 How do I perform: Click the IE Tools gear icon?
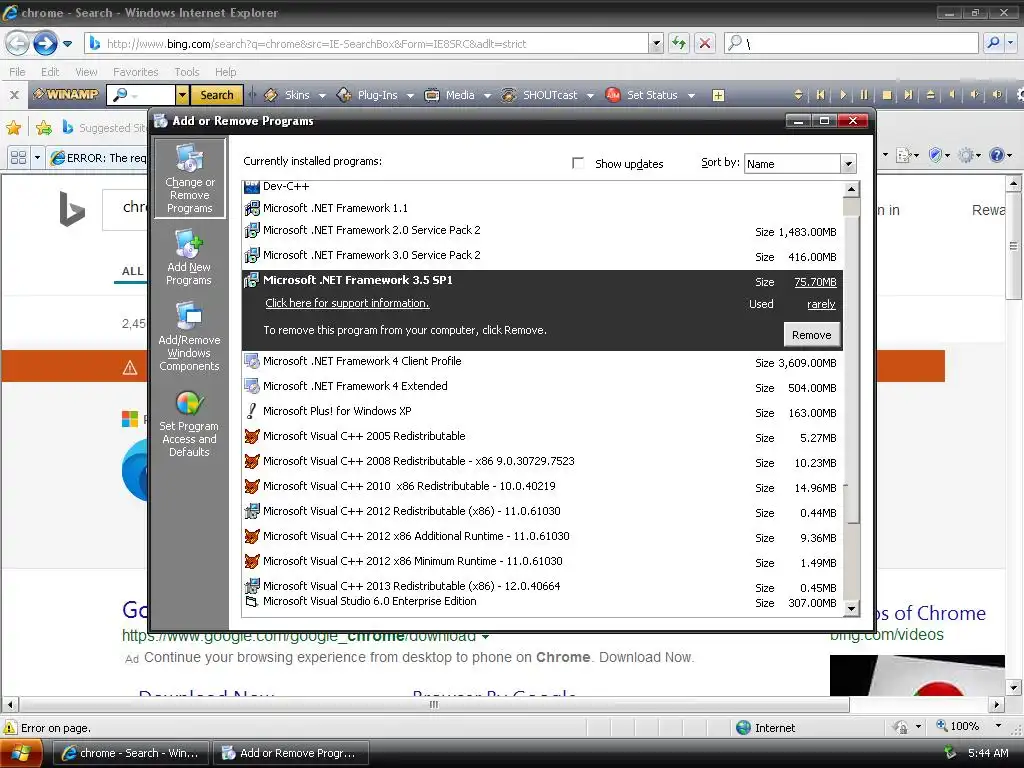coord(965,155)
